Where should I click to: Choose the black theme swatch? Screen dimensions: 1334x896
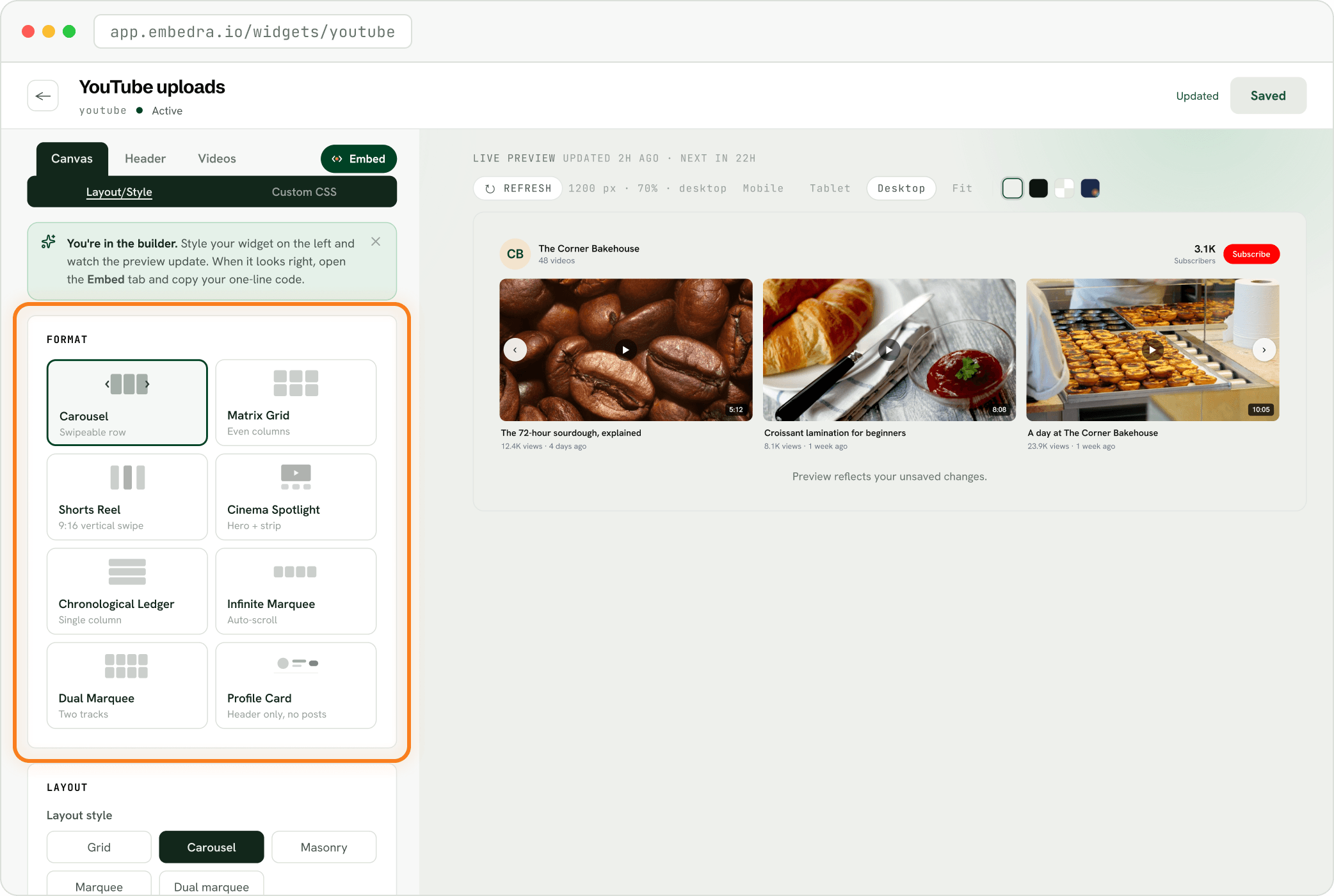tap(1038, 189)
